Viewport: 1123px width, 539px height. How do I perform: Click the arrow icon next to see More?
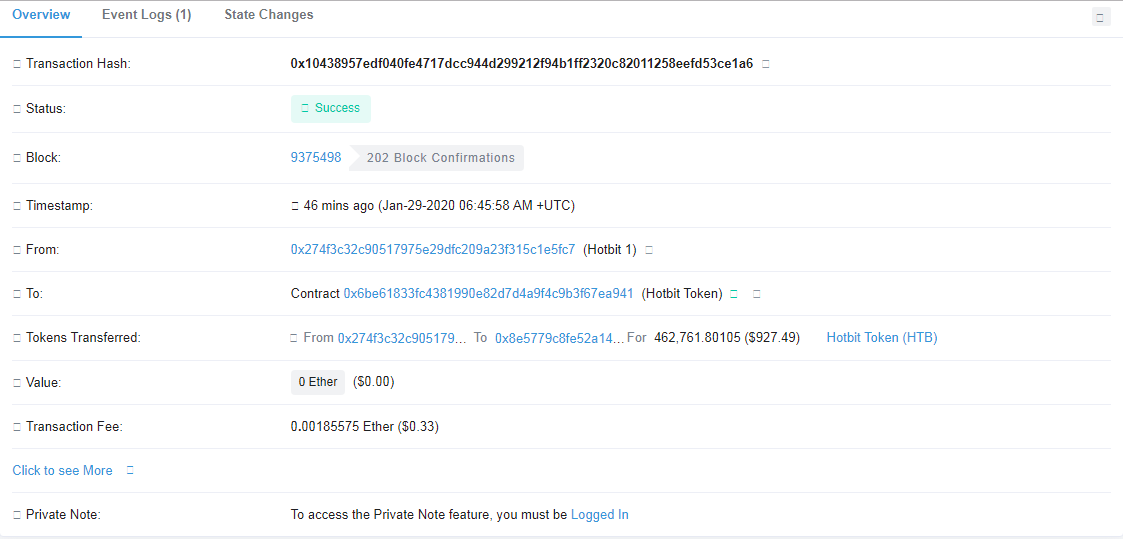point(130,470)
